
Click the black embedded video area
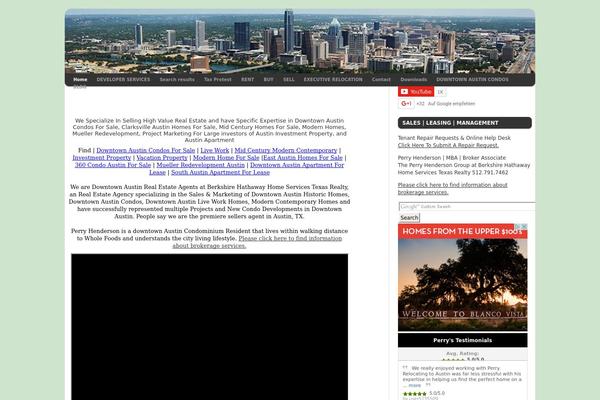tap(209, 327)
